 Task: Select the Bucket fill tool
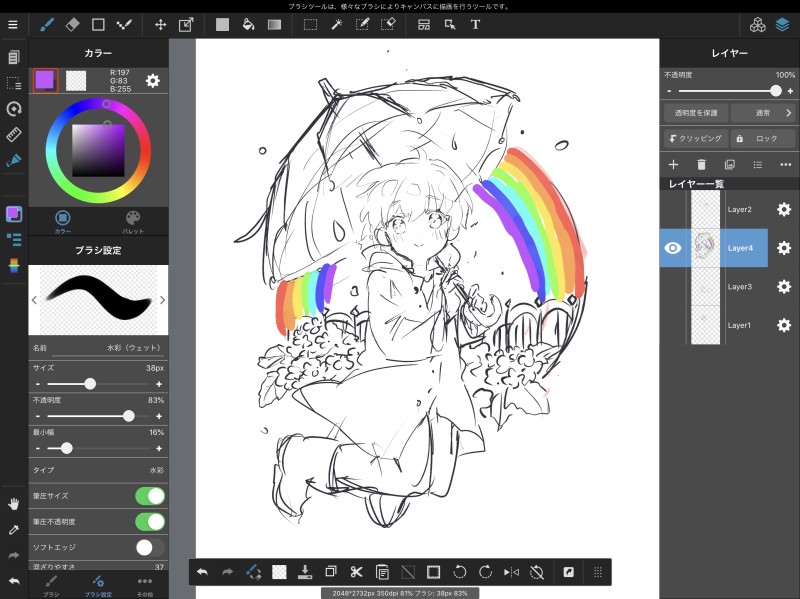[x=248, y=24]
